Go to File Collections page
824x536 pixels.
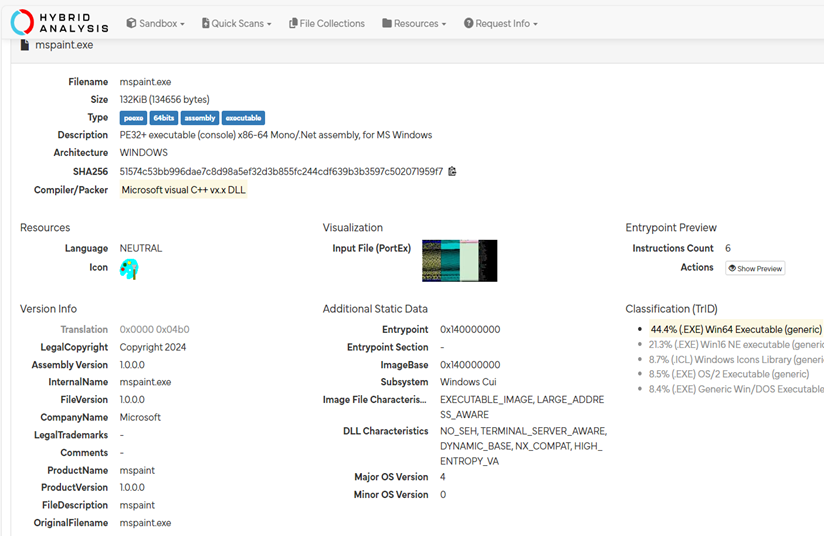(327, 23)
